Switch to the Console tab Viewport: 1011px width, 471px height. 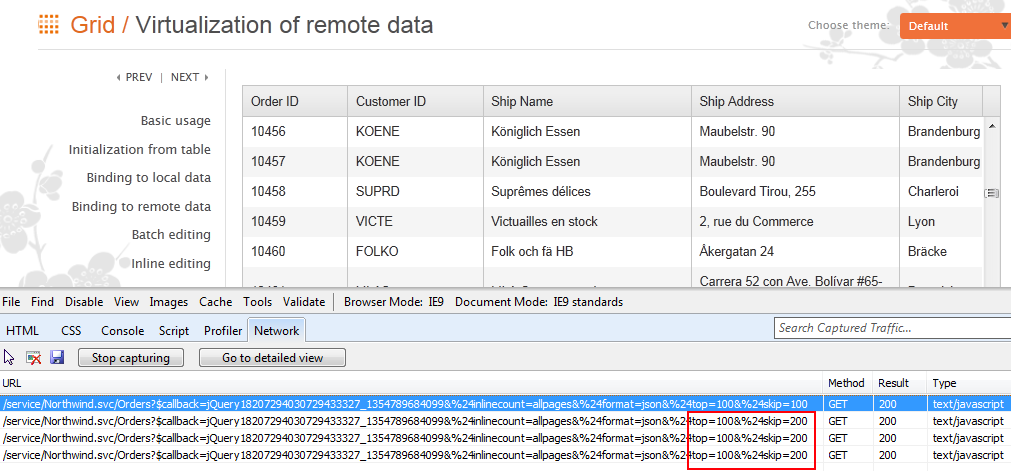(122, 330)
